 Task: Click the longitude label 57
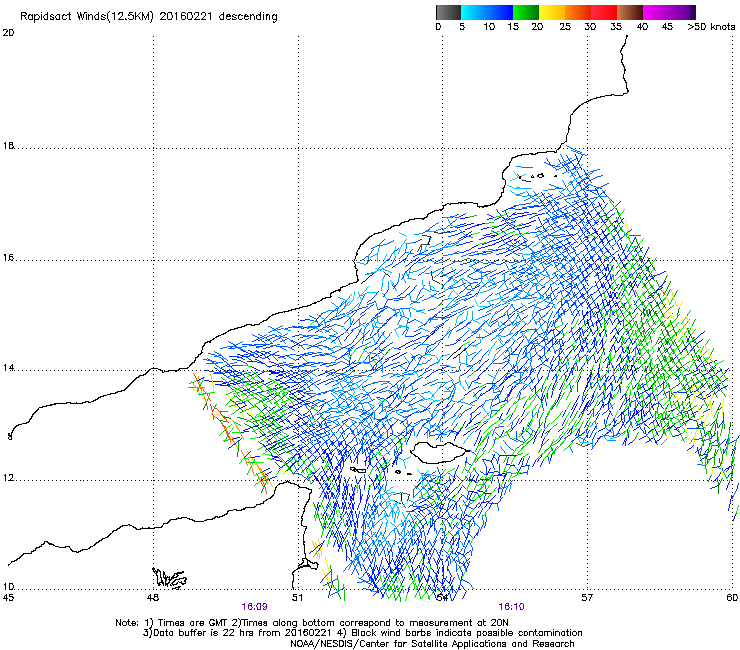coord(587,598)
